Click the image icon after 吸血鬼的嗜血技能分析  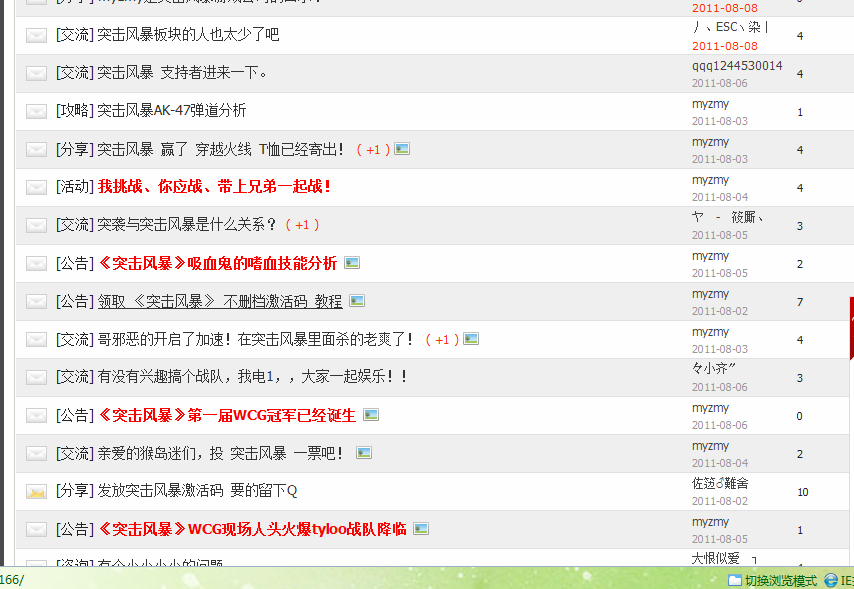tap(352, 263)
